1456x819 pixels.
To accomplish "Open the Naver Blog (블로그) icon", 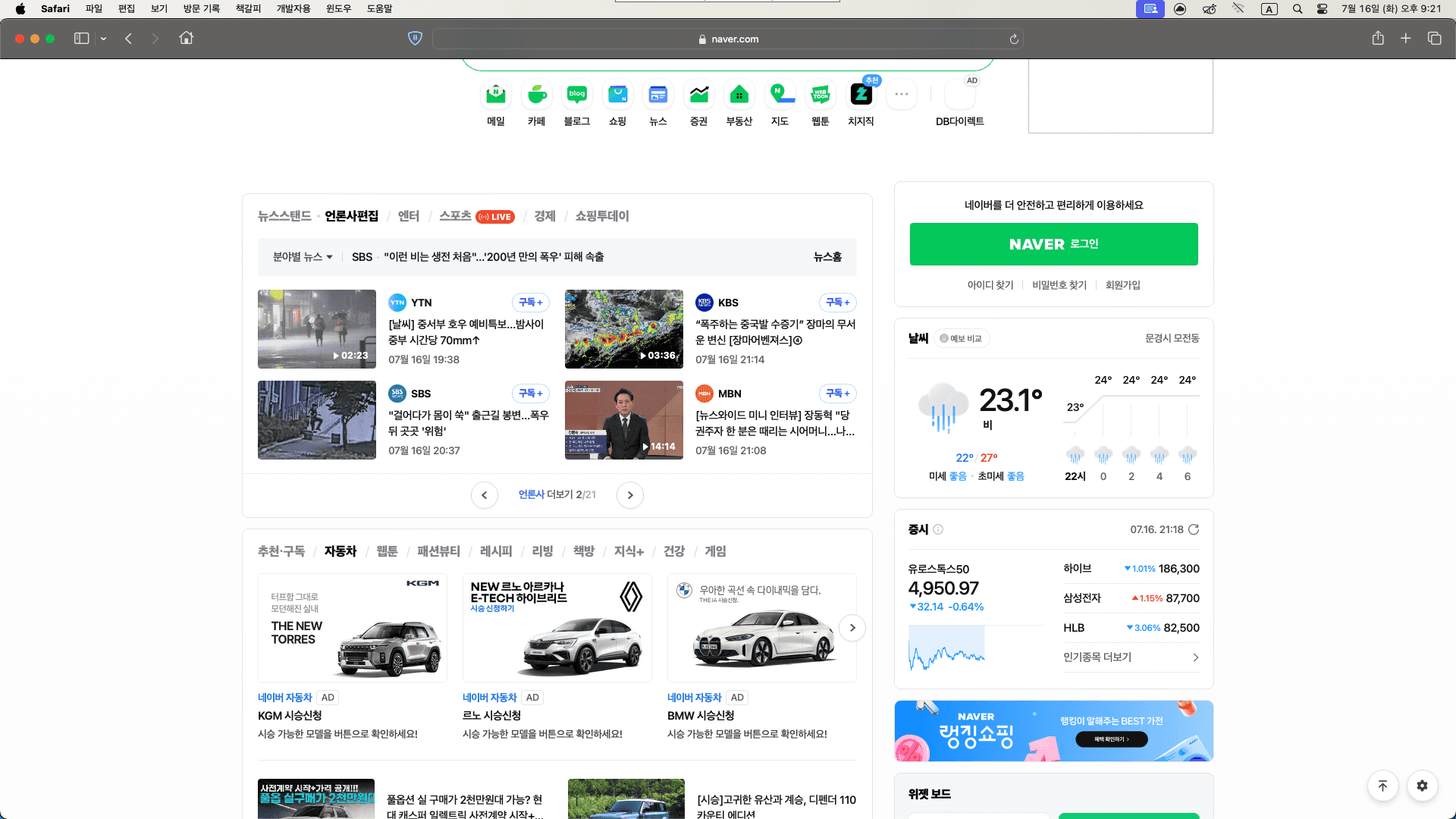I will pos(576,95).
